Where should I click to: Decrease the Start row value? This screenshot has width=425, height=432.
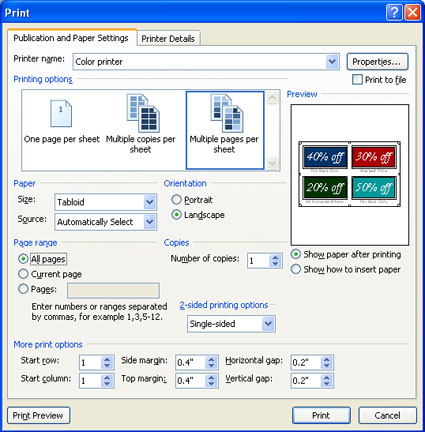point(107,365)
